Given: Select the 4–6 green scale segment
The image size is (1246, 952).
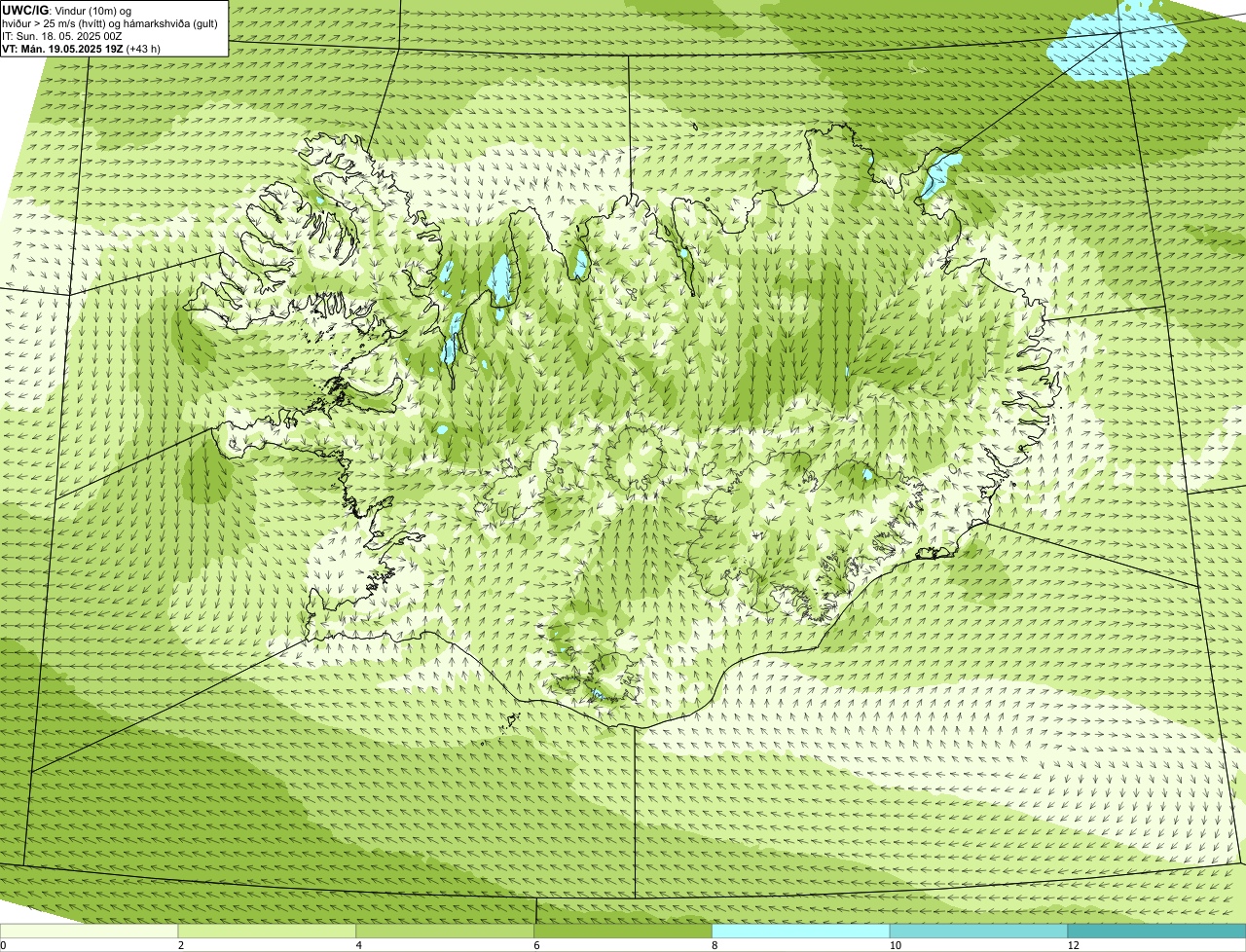Looking at the screenshot, I should (x=445, y=931).
